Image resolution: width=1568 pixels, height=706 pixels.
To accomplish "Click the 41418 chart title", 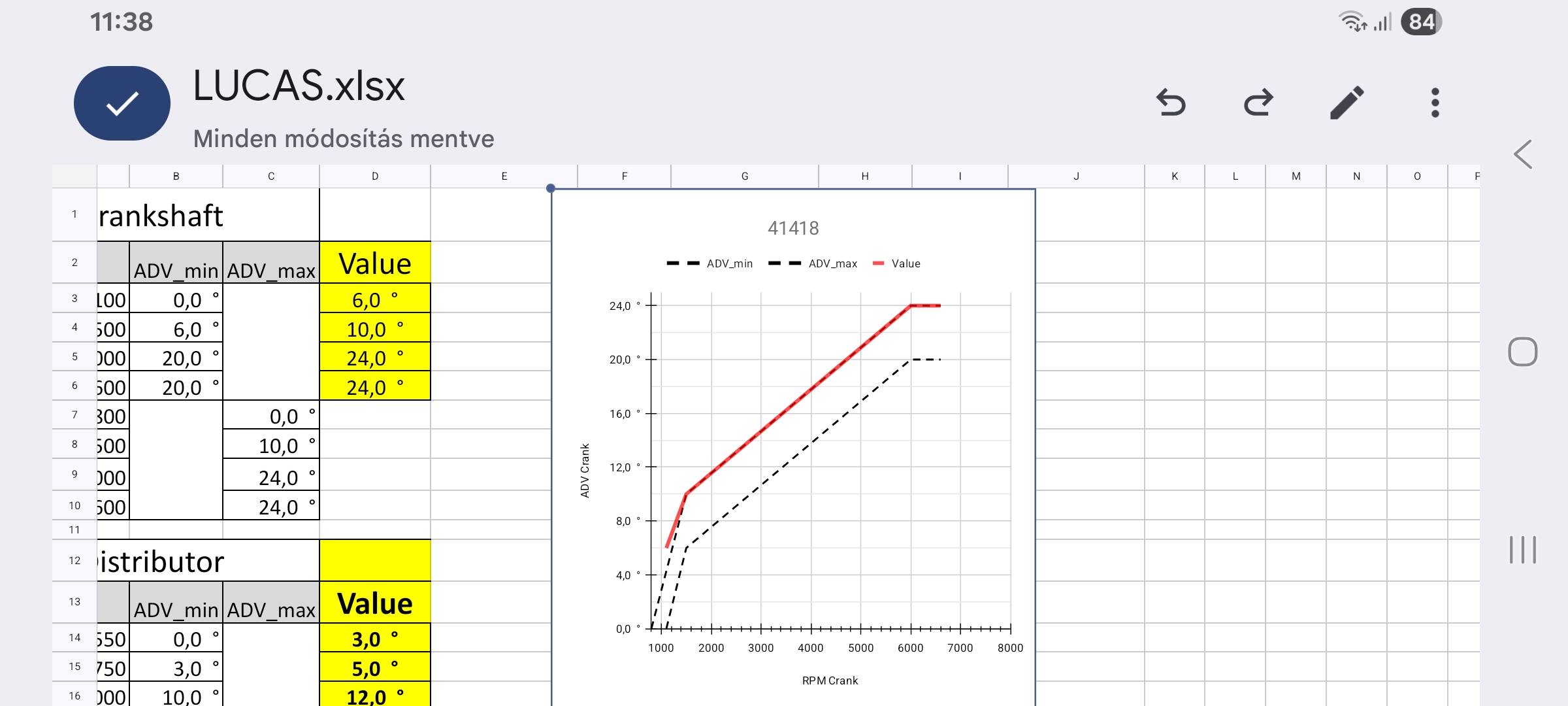I will pyautogui.click(x=793, y=228).
